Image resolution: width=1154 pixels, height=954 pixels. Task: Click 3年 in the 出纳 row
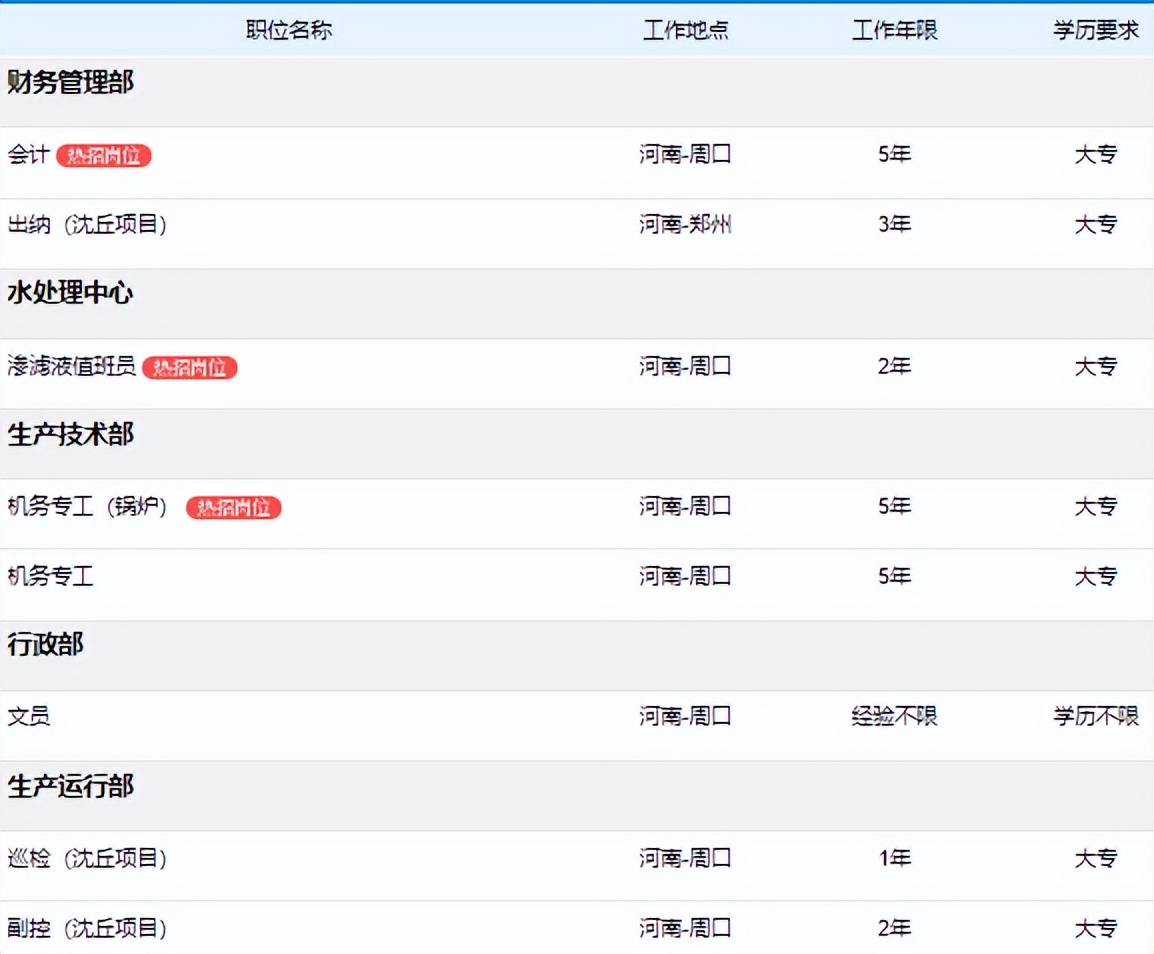tap(894, 225)
